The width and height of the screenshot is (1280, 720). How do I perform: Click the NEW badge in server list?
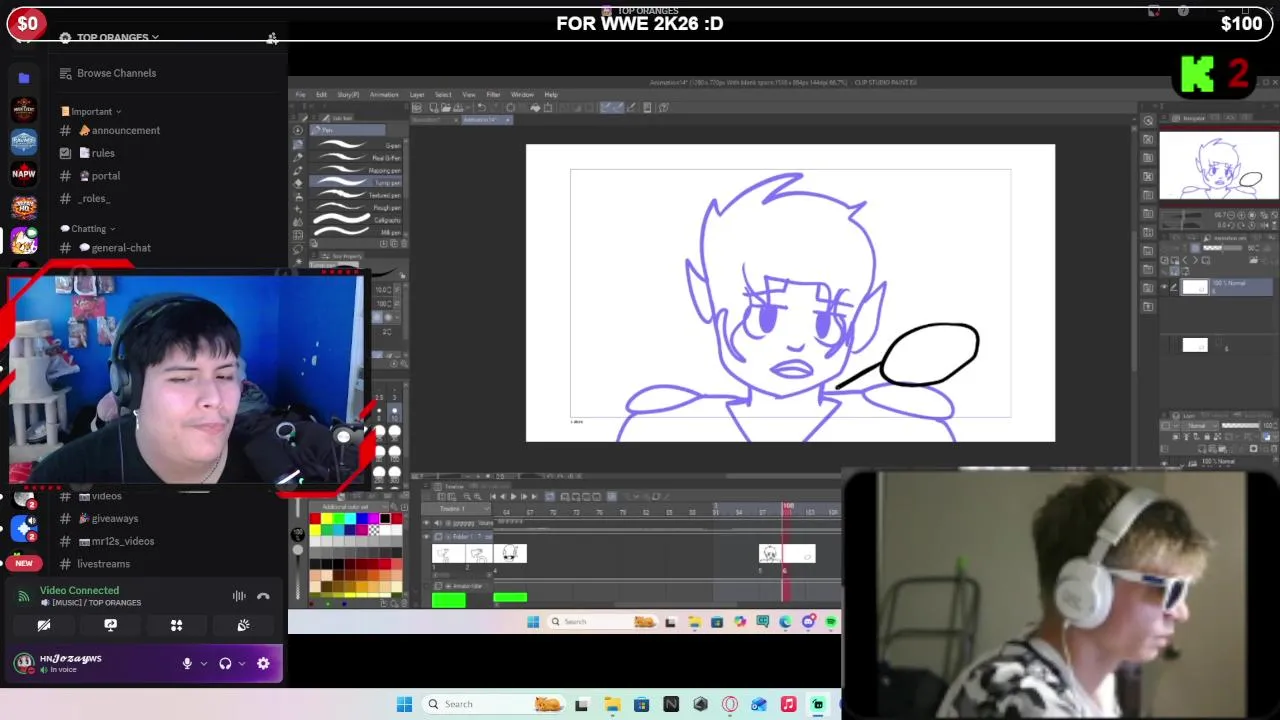click(24, 563)
